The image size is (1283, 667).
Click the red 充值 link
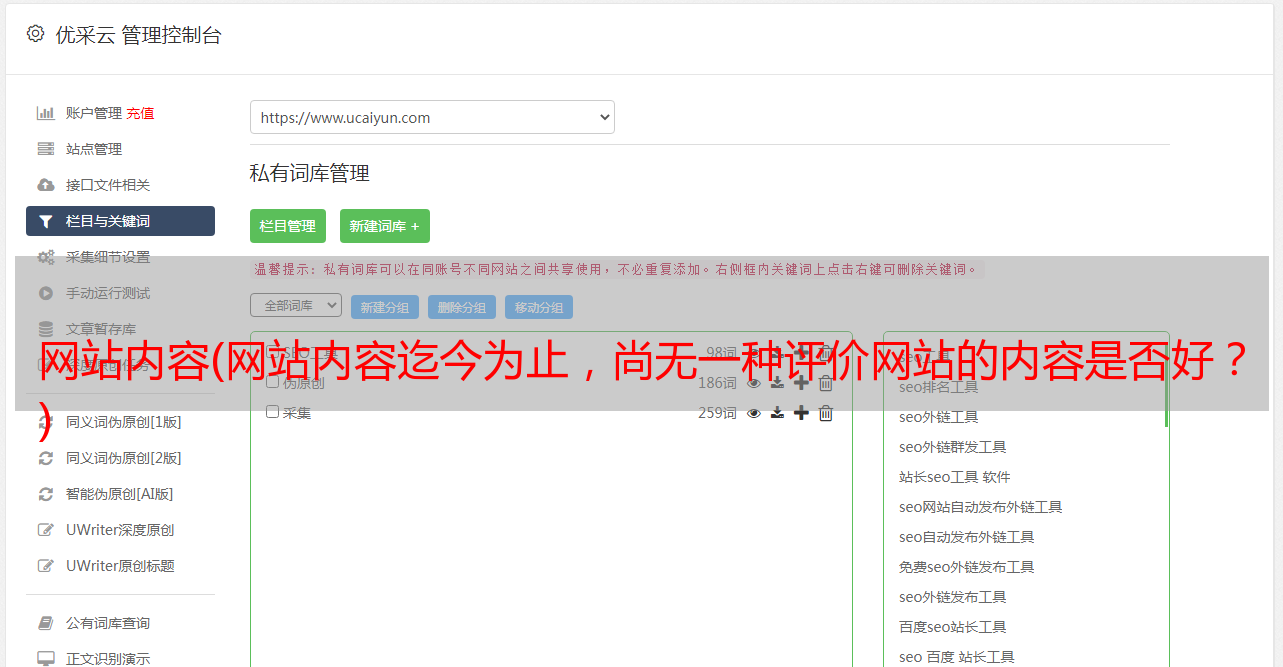tap(140, 113)
